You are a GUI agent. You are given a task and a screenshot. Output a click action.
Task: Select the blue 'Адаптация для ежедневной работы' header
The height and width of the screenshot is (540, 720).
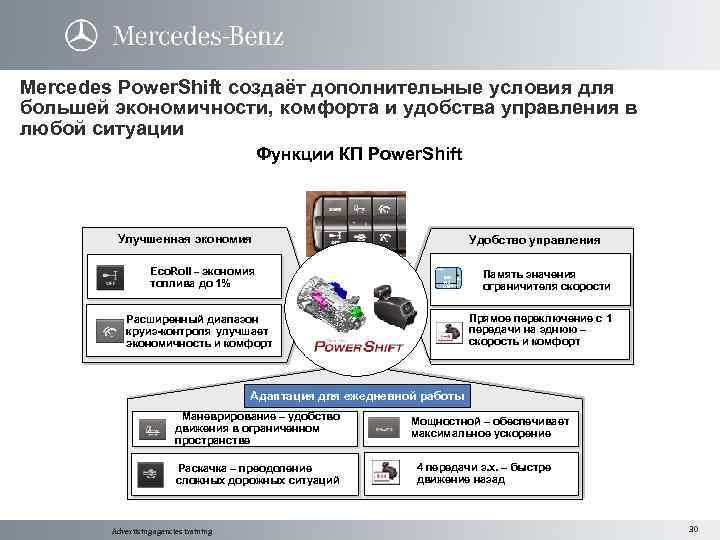(357, 396)
